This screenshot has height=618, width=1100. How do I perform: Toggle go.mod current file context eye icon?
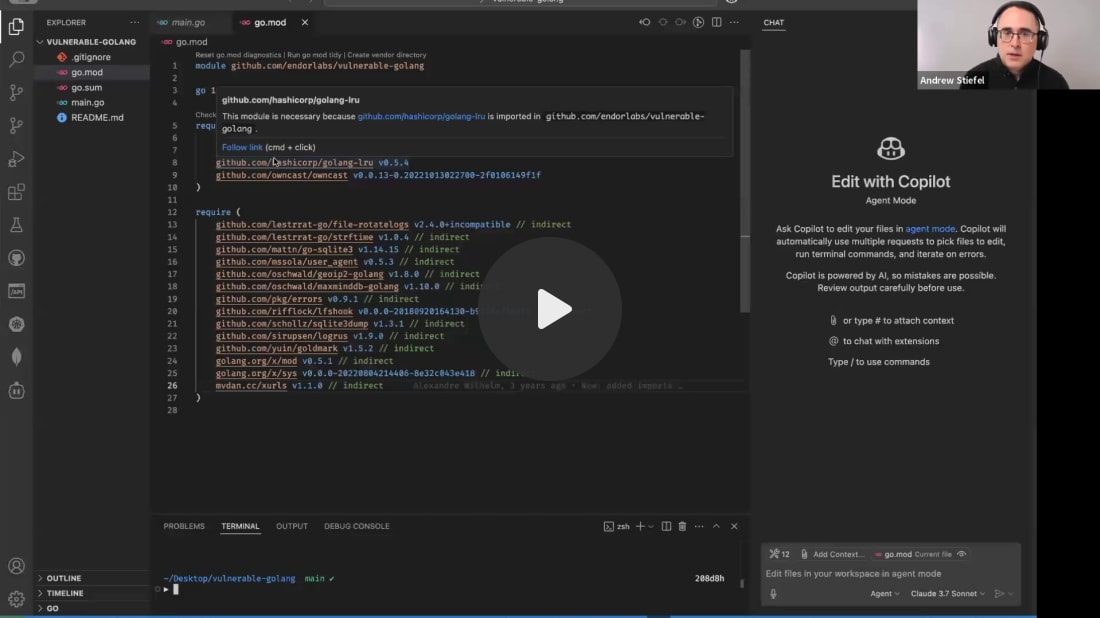click(962, 554)
